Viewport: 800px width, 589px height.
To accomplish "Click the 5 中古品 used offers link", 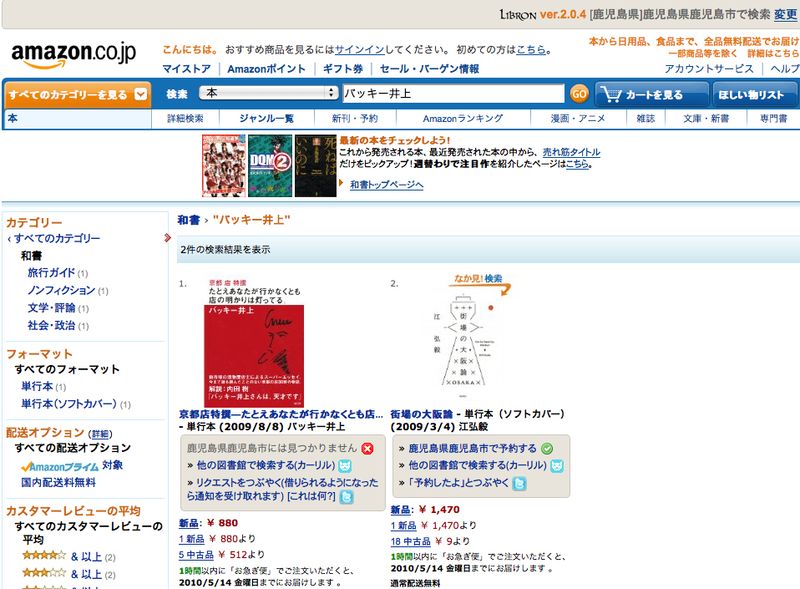I will 196,555.
